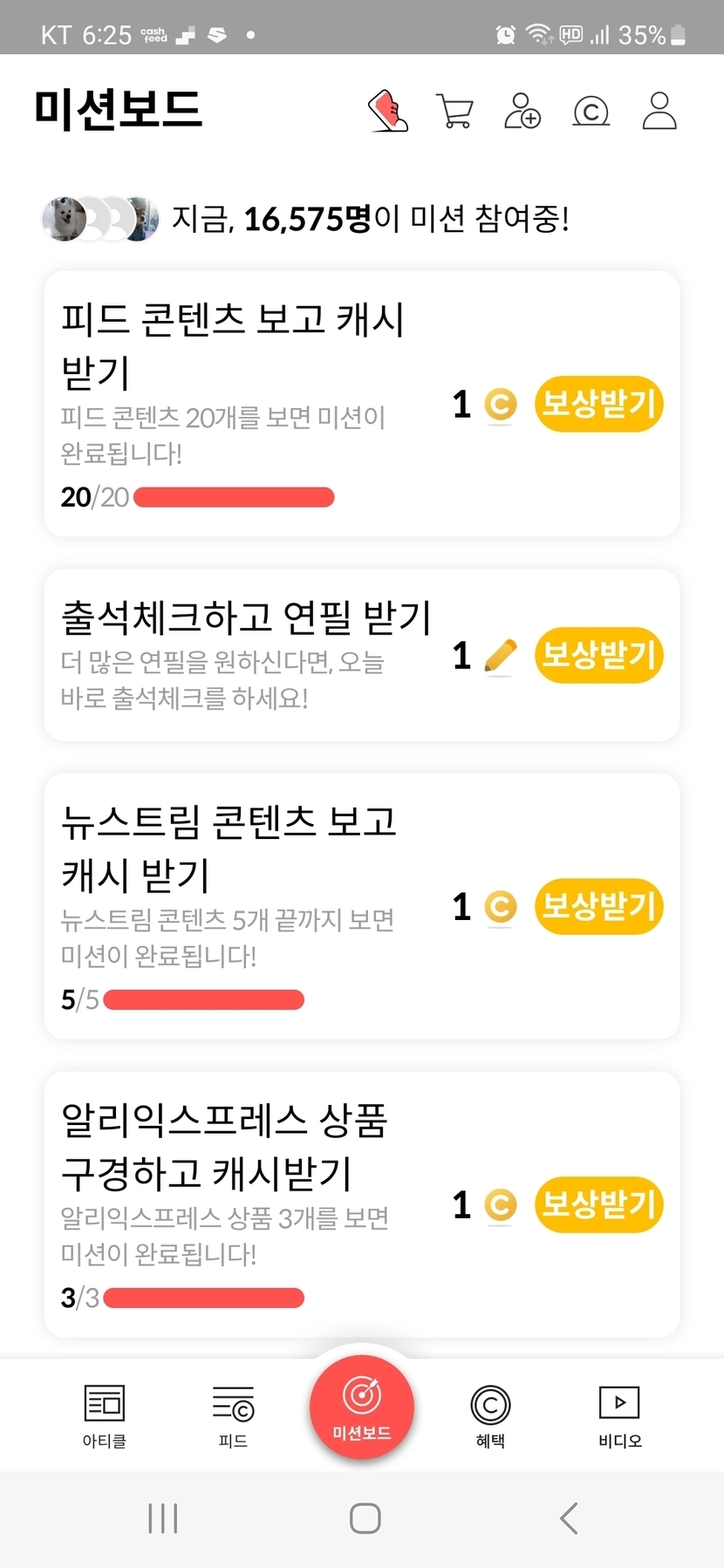The image size is (724, 1568).
Task: Claim reward for 피드 콘텐츠 mission
Action: pyautogui.click(x=598, y=404)
